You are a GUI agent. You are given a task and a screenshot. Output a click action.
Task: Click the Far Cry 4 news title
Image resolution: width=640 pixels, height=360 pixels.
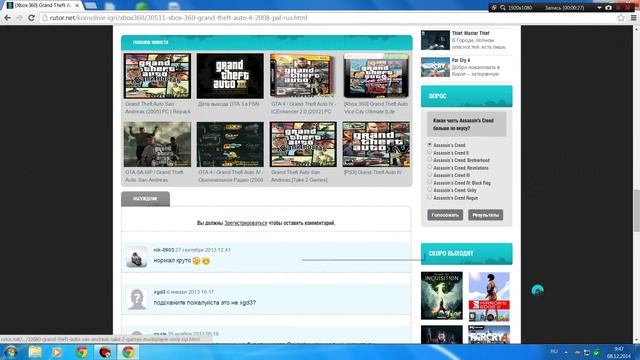pos(460,60)
